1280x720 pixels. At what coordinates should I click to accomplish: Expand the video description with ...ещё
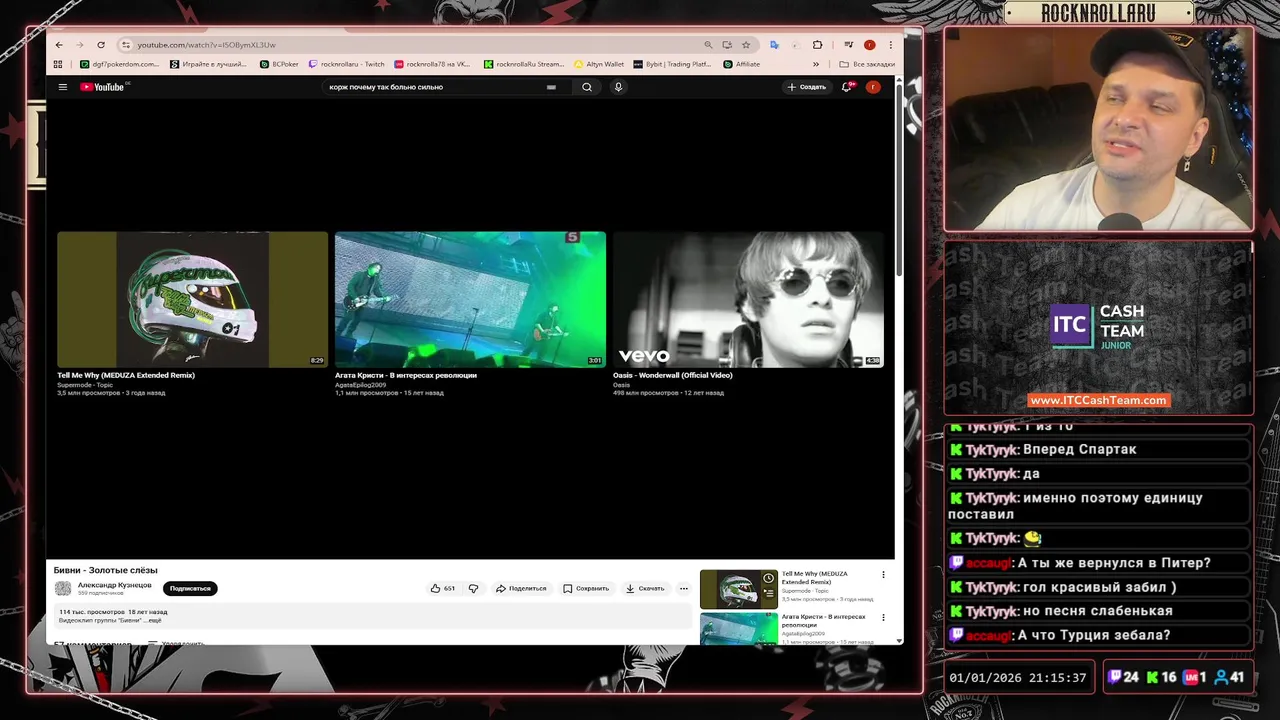click(152, 620)
